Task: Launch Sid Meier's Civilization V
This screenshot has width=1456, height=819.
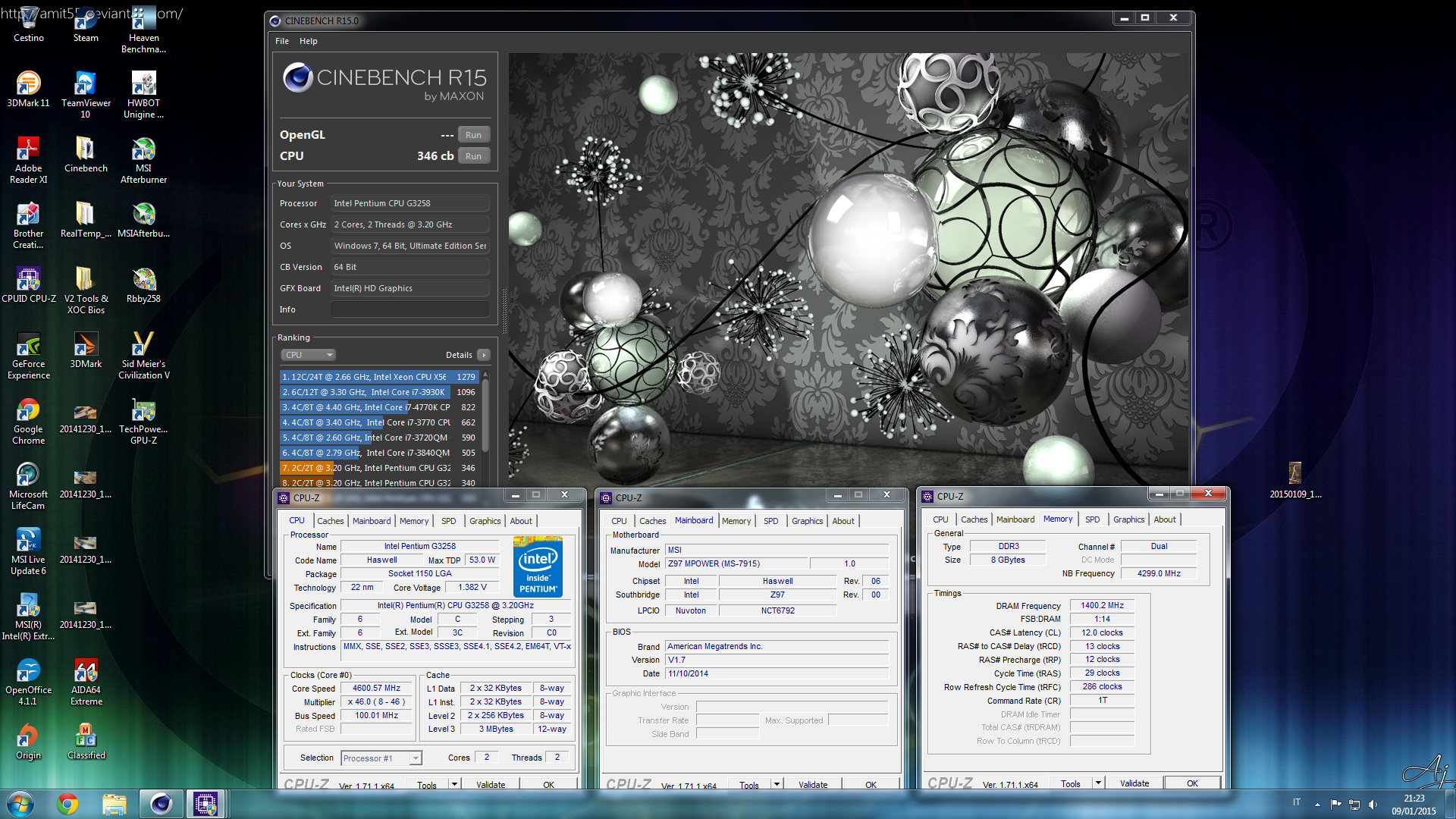Action: [x=143, y=355]
